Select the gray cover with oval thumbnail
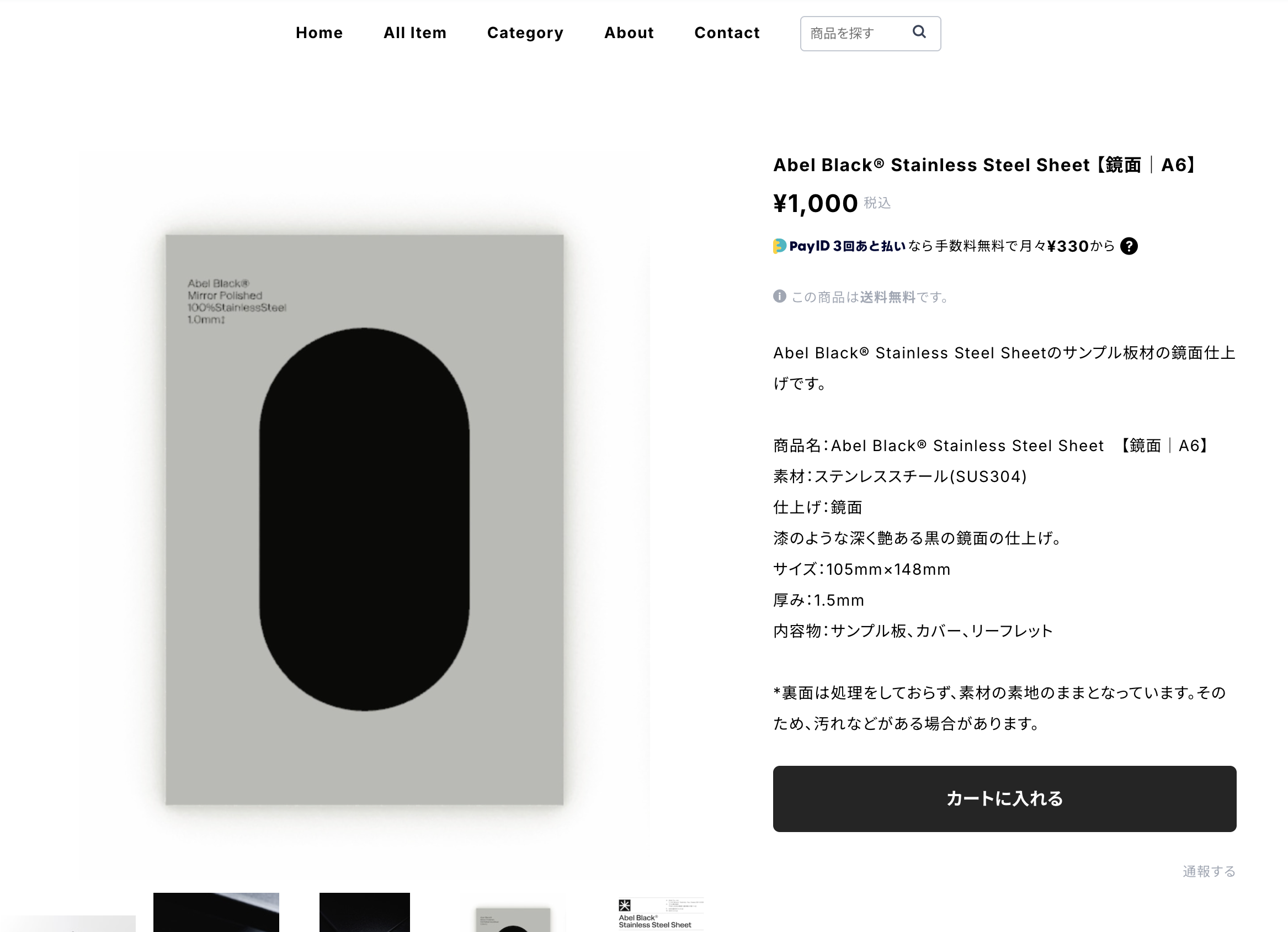 pyautogui.click(x=513, y=918)
